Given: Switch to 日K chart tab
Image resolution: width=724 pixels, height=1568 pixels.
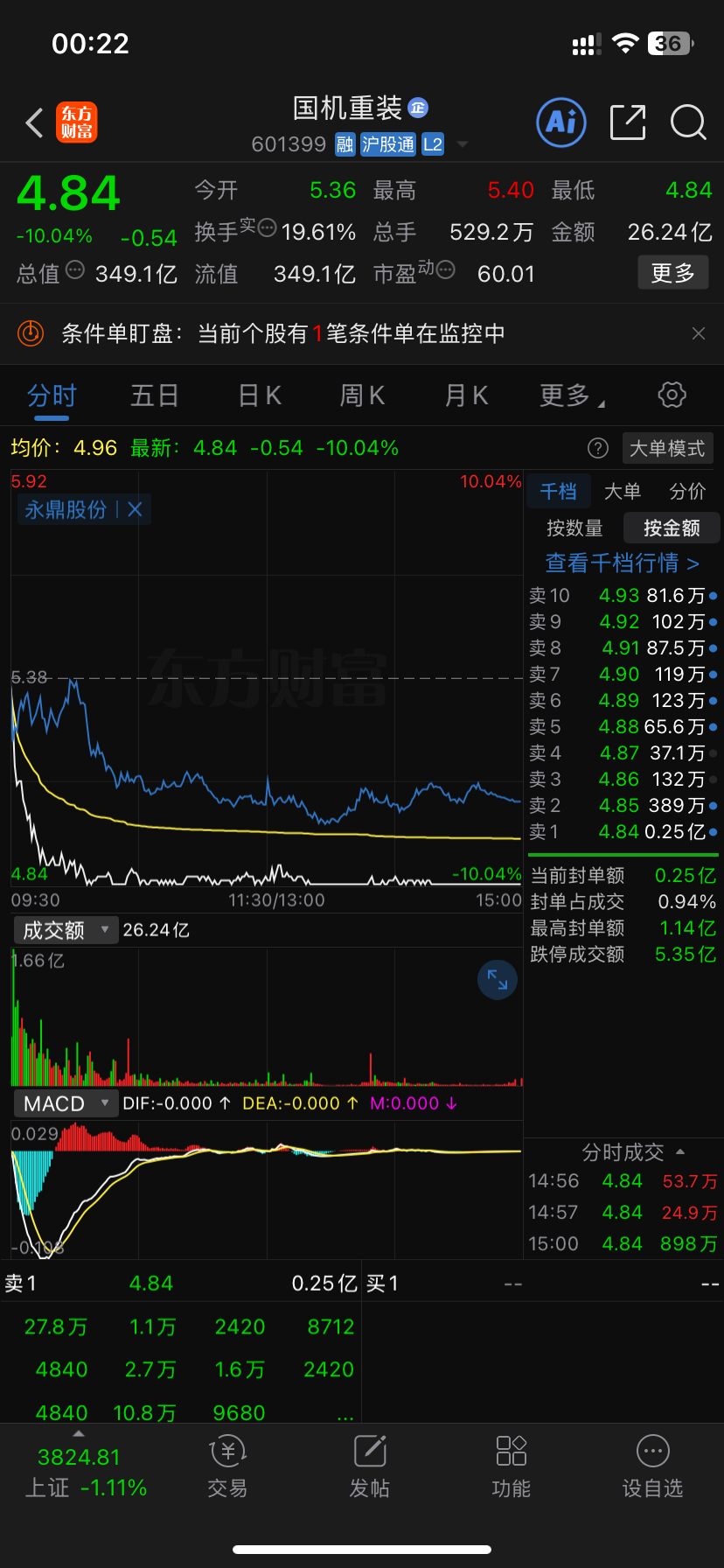Looking at the screenshot, I should (x=260, y=395).
